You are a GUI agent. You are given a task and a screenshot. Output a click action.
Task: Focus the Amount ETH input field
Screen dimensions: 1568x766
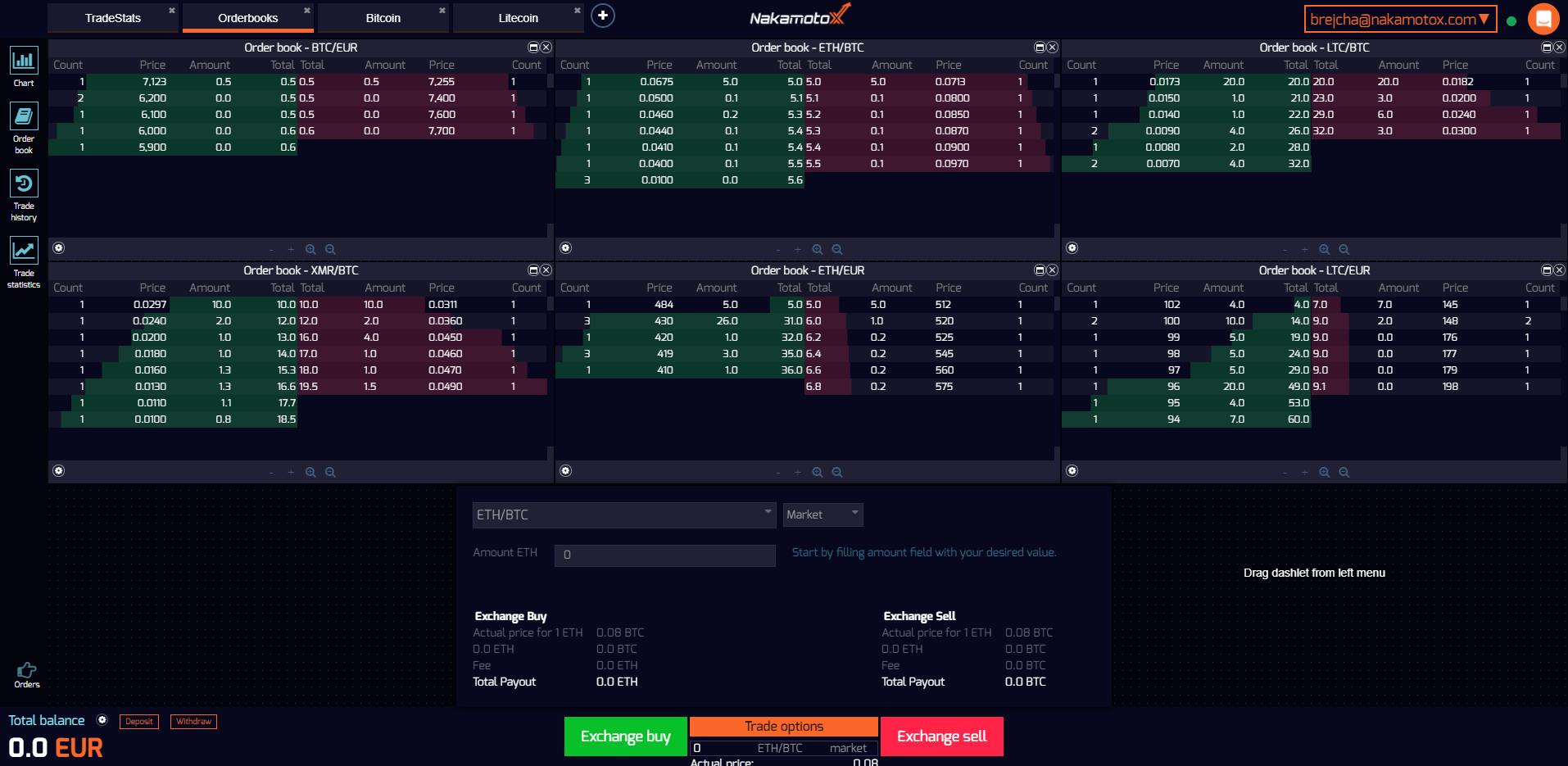pyautogui.click(x=665, y=555)
